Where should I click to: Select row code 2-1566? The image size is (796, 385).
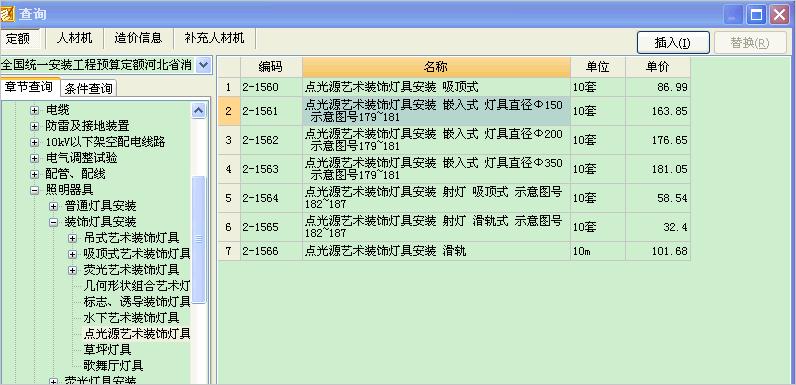tap(271, 251)
